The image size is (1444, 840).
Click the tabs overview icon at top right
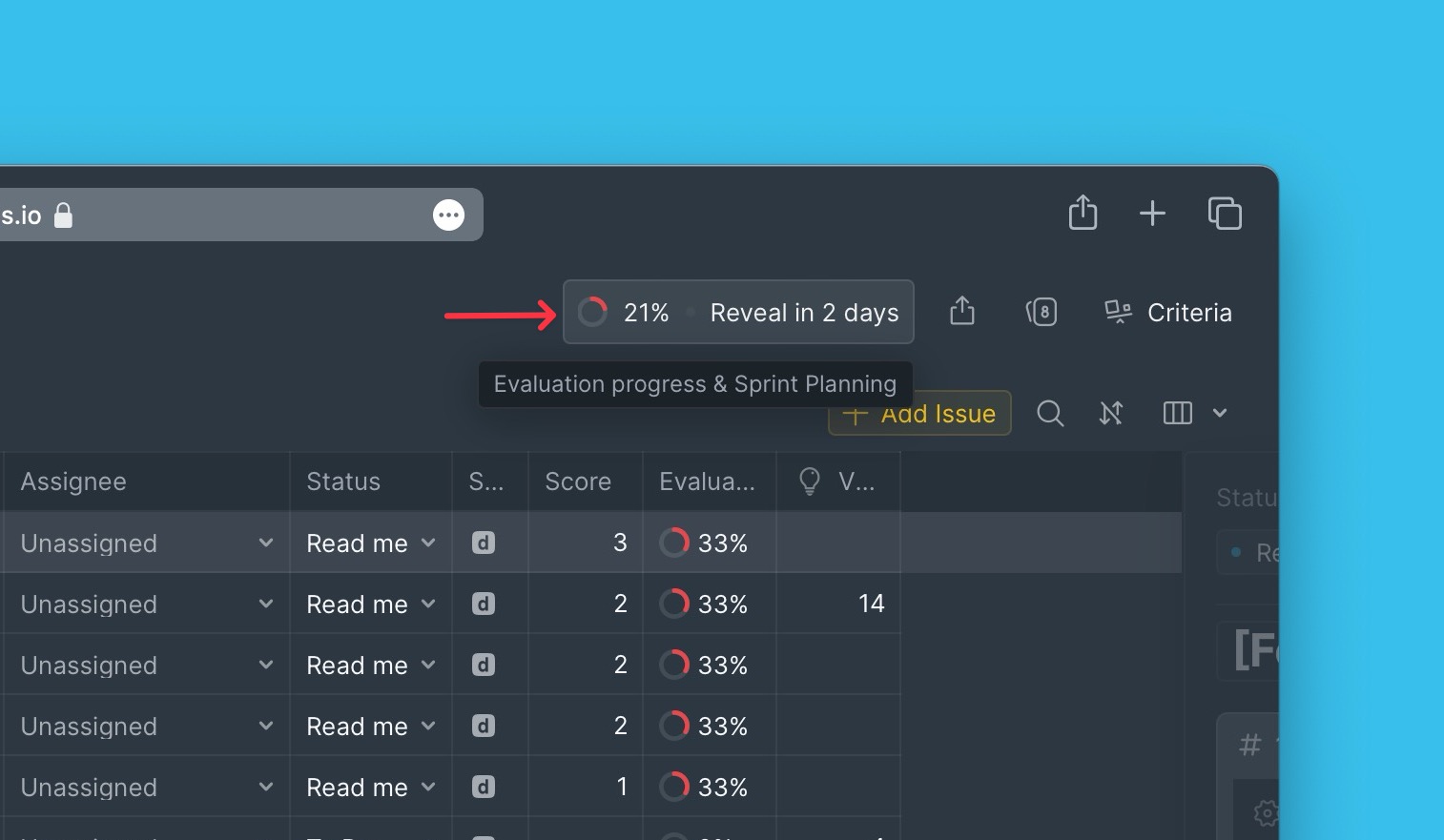(1225, 214)
